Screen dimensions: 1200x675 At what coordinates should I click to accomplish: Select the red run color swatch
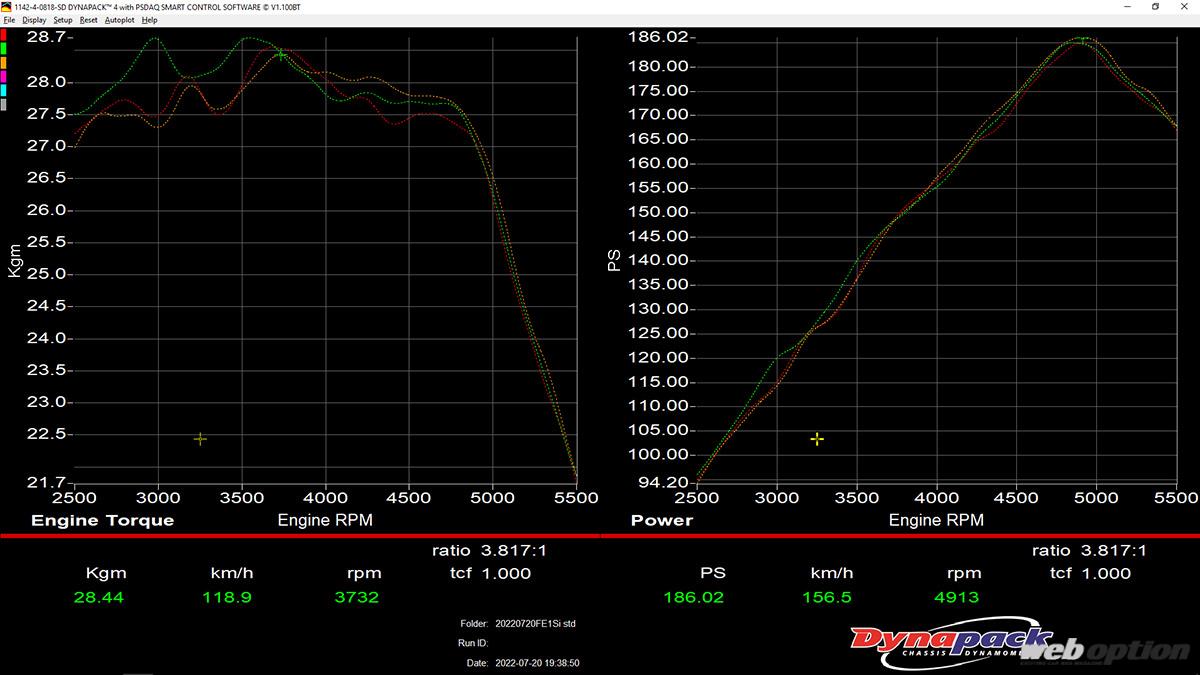coord(4,34)
